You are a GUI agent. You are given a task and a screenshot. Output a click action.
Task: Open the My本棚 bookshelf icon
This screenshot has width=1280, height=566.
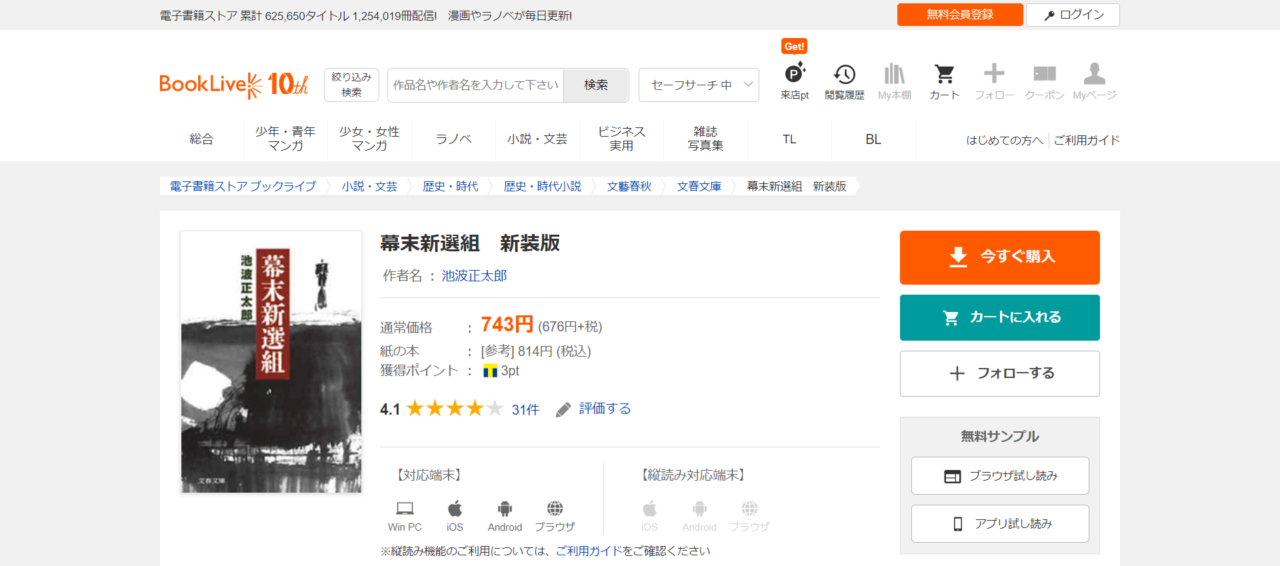[x=894, y=75]
